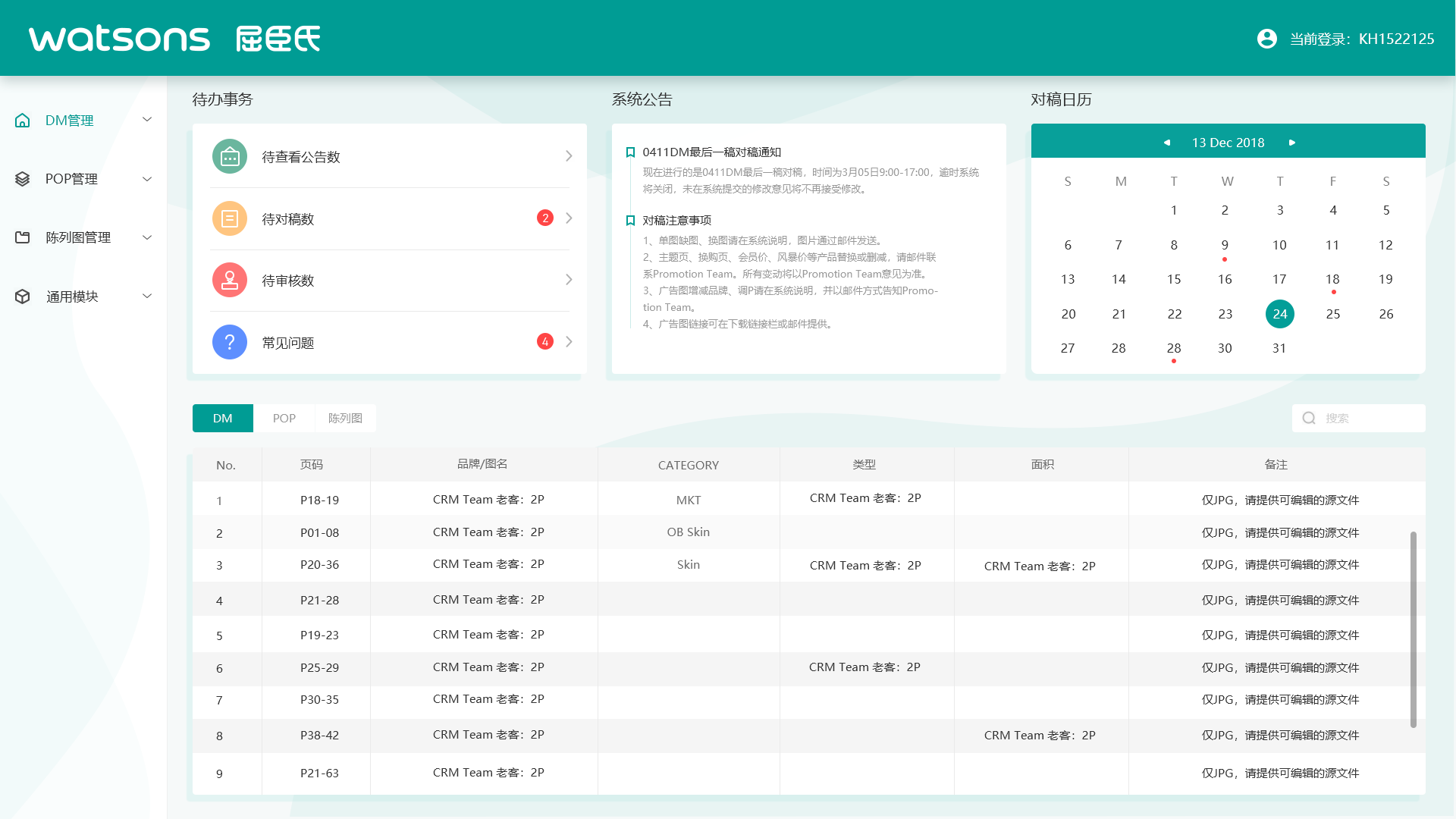Click page cell P21-28
Image resolution: width=1456 pixels, height=819 pixels.
tap(319, 601)
